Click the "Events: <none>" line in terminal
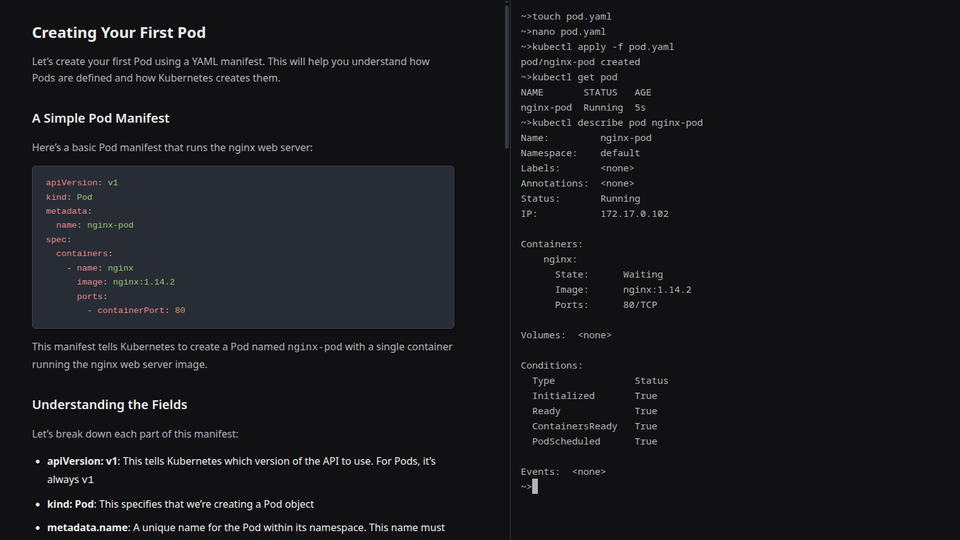Image resolution: width=960 pixels, height=540 pixels. coord(563,472)
